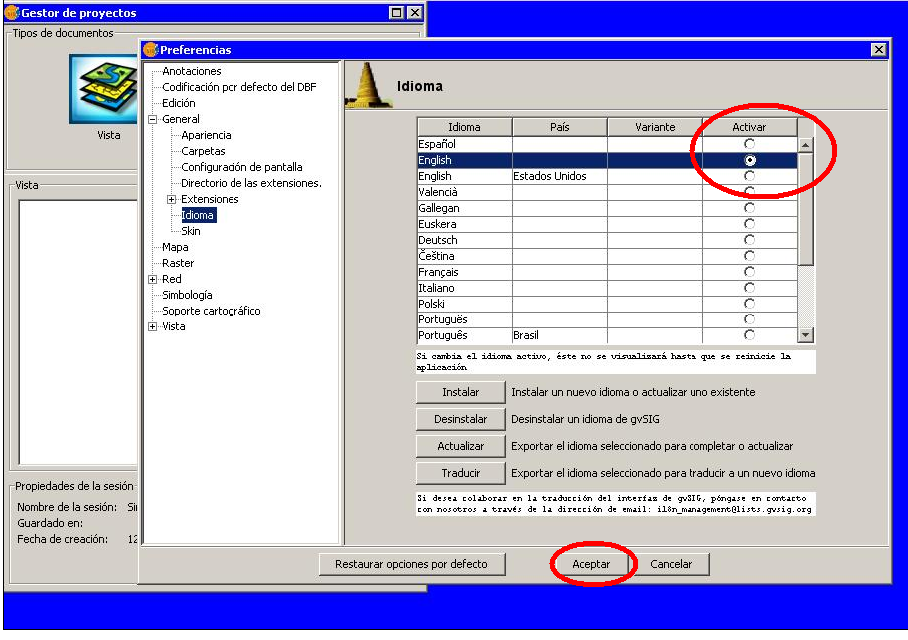Select the Polski language row

point(607,304)
